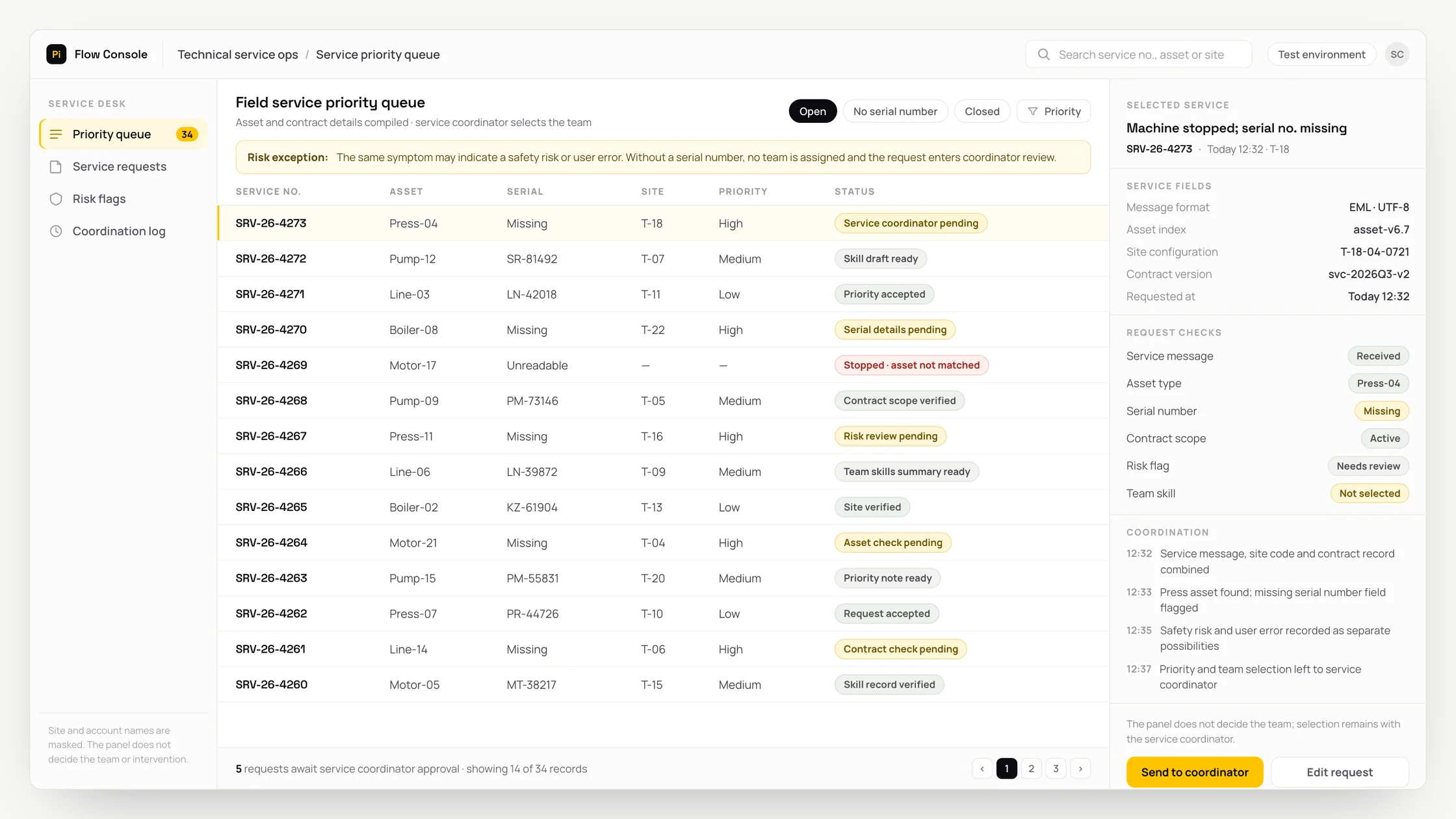The height and width of the screenshot is (819, 1456).
Task: Click Edit request button
Action: coord(1340,772)
